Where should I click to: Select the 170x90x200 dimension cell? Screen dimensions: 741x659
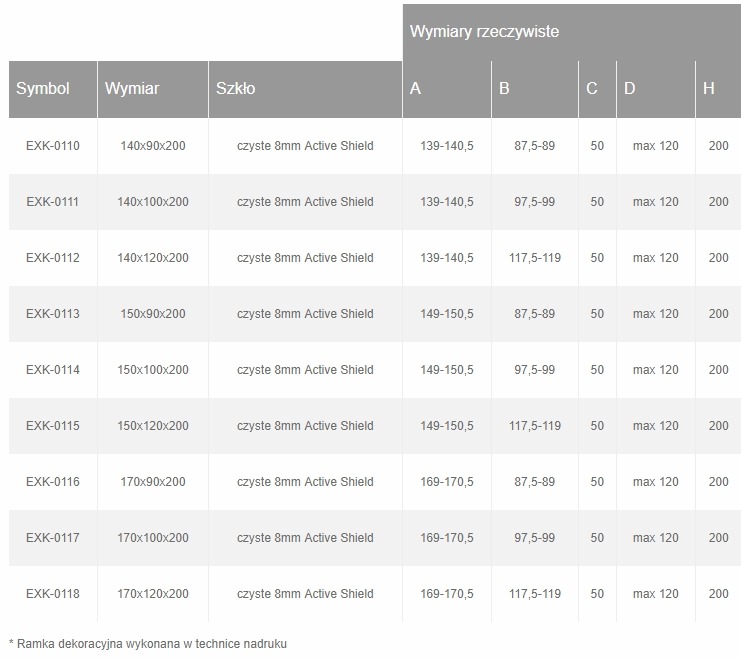(x=153, y=482)
